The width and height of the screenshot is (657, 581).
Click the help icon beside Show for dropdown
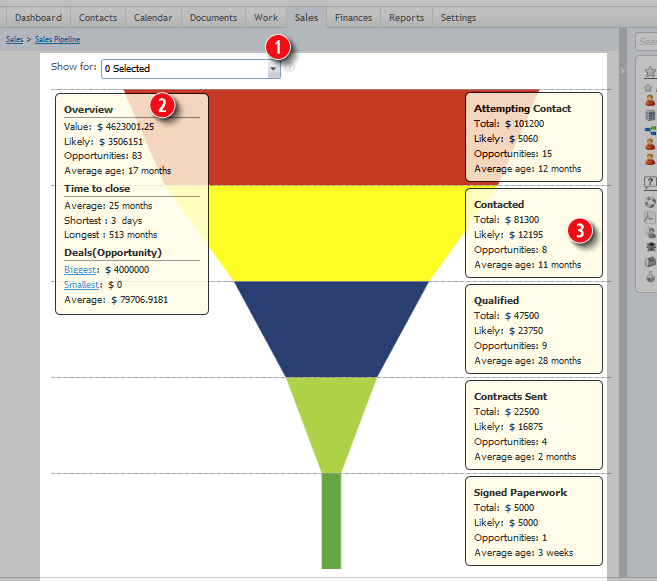tap(290, 68)
